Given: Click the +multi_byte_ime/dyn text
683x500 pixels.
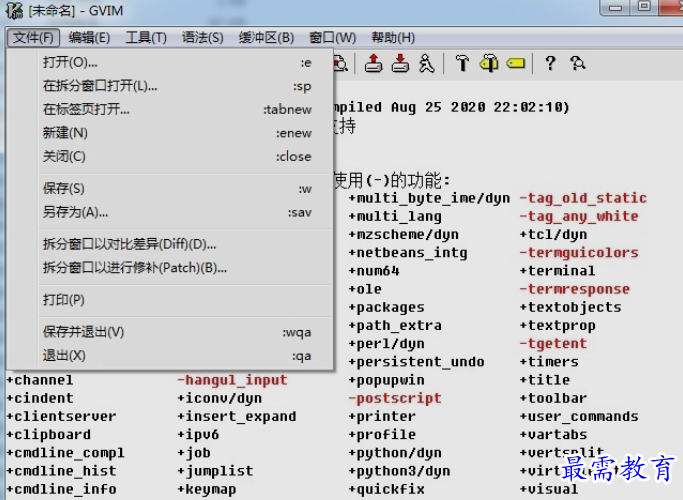Looking at the screenshot, I should click(x=429, y=199).
